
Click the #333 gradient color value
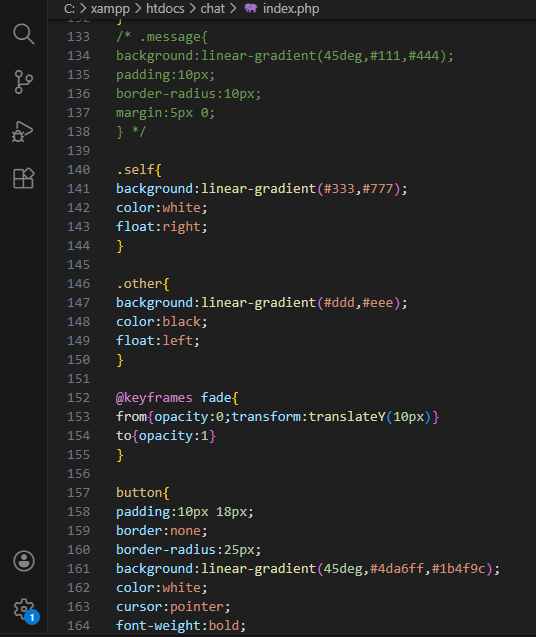(x=339, y=188)
